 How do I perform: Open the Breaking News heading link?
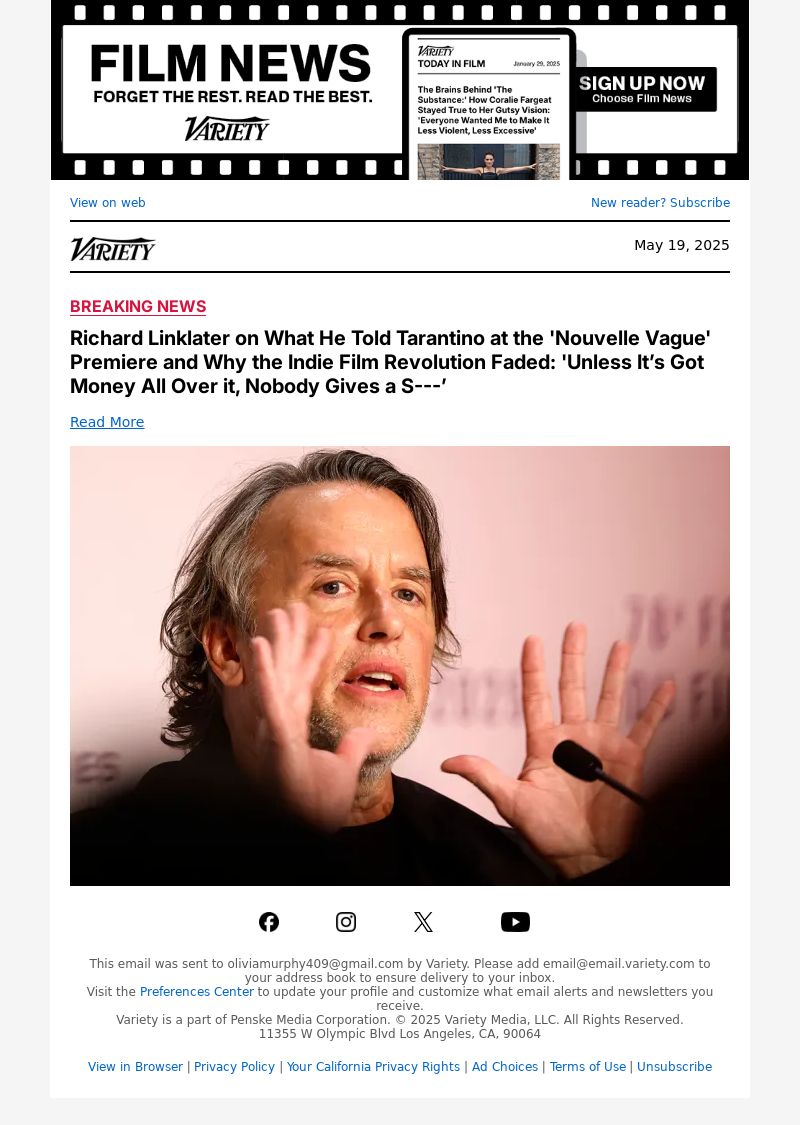(x=138, y=306)
